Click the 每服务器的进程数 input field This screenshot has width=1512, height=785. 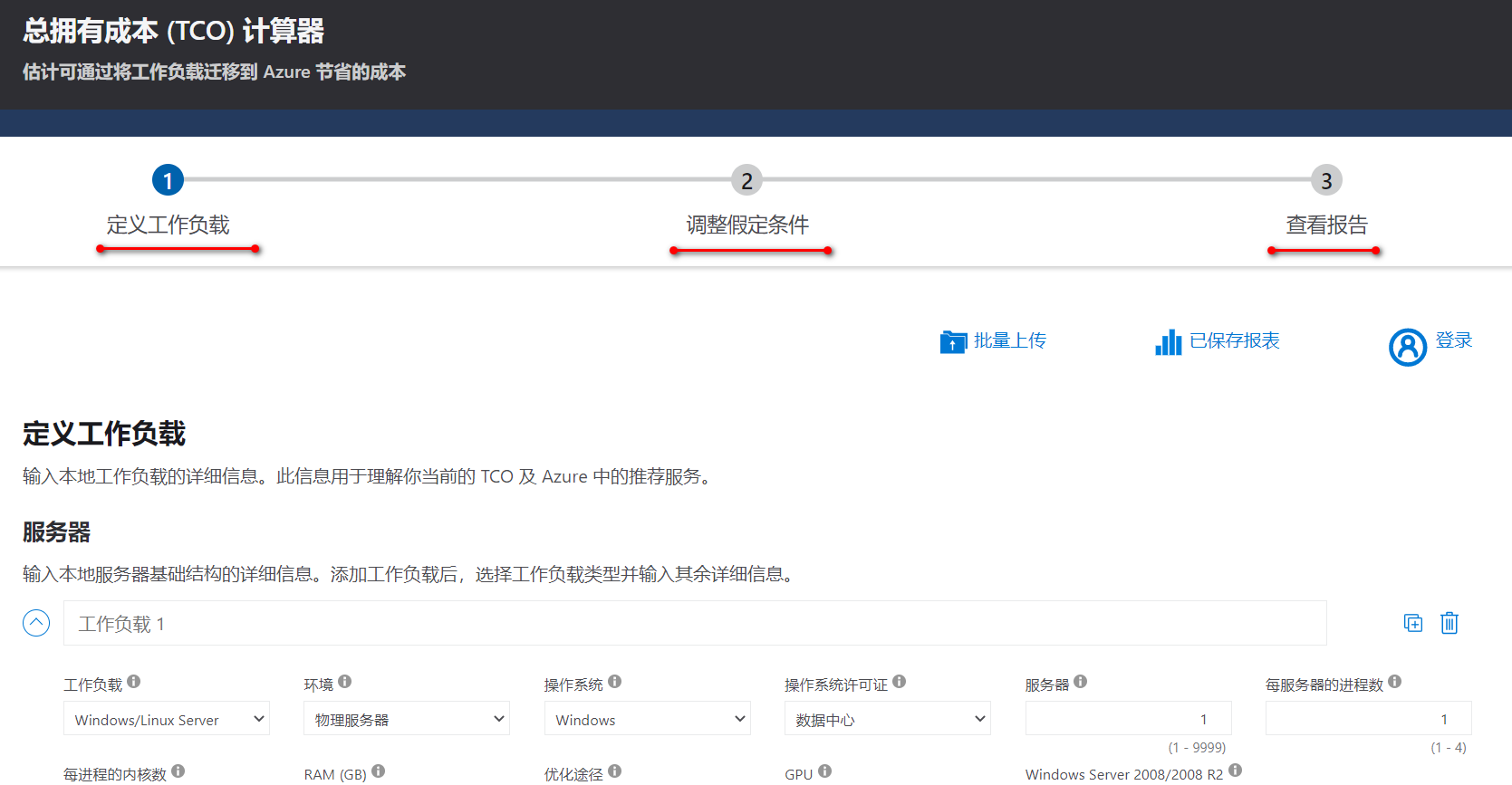pos(1369,719)
